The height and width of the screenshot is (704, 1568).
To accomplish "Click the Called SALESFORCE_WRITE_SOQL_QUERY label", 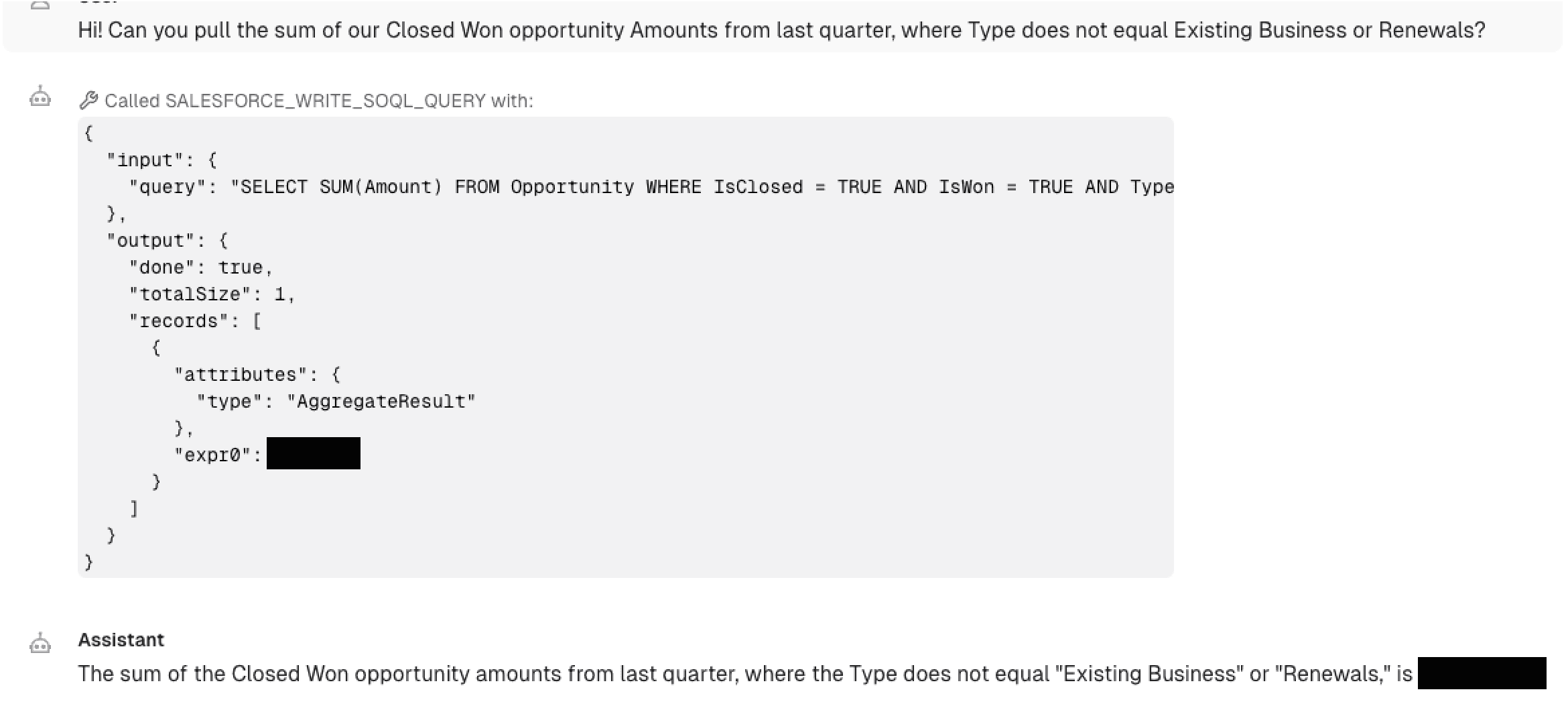I will 318,101.
